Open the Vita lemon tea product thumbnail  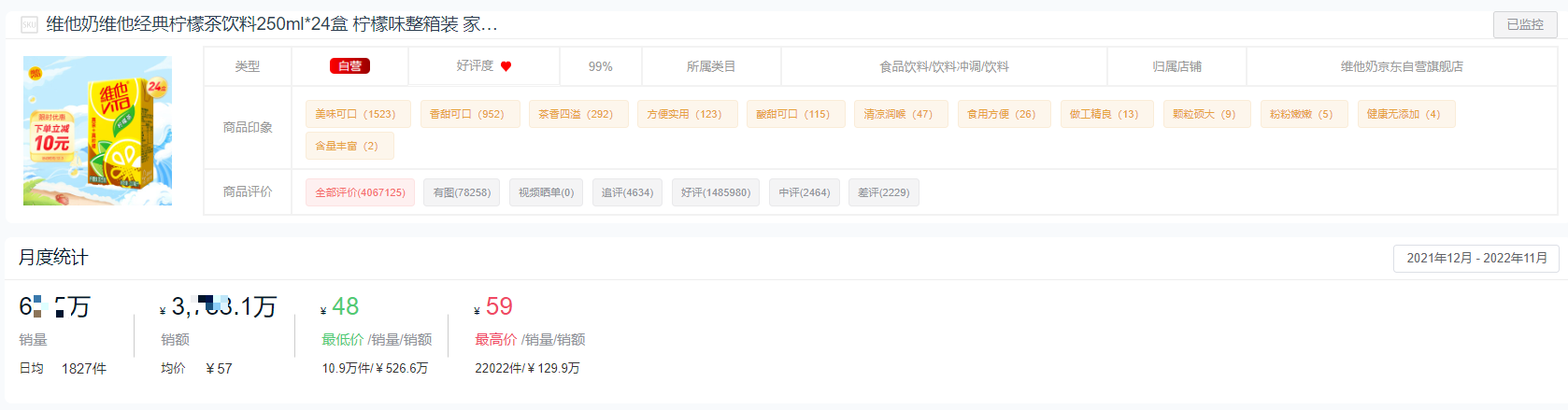tap(97, 131)
